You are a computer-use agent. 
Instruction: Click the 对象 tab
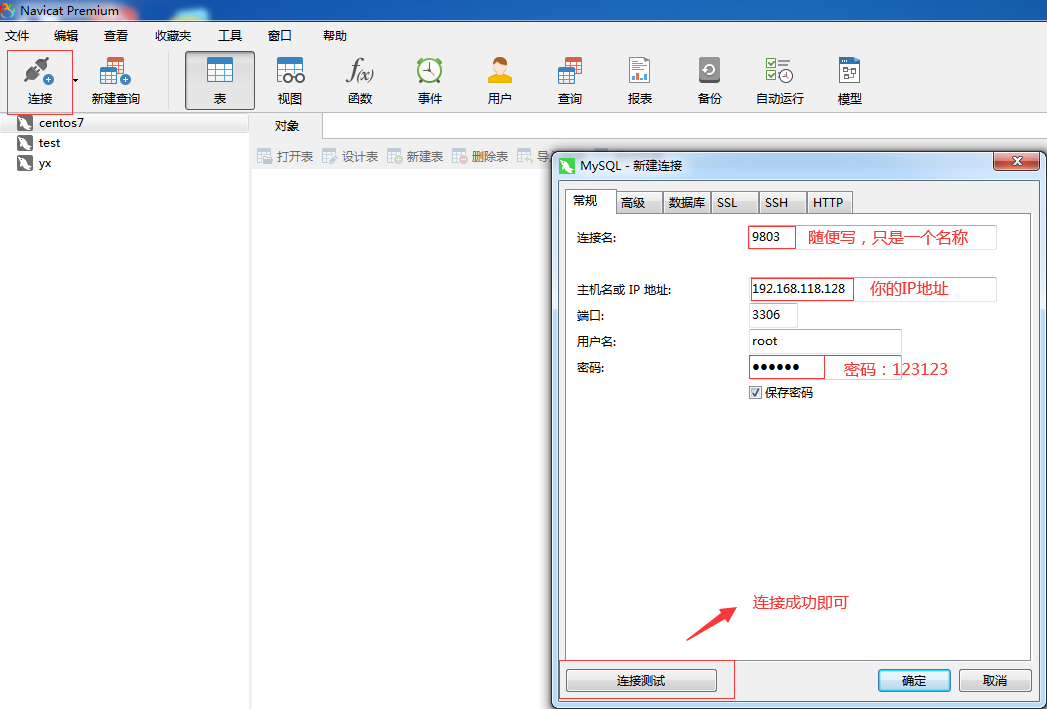tap(287, 126)
